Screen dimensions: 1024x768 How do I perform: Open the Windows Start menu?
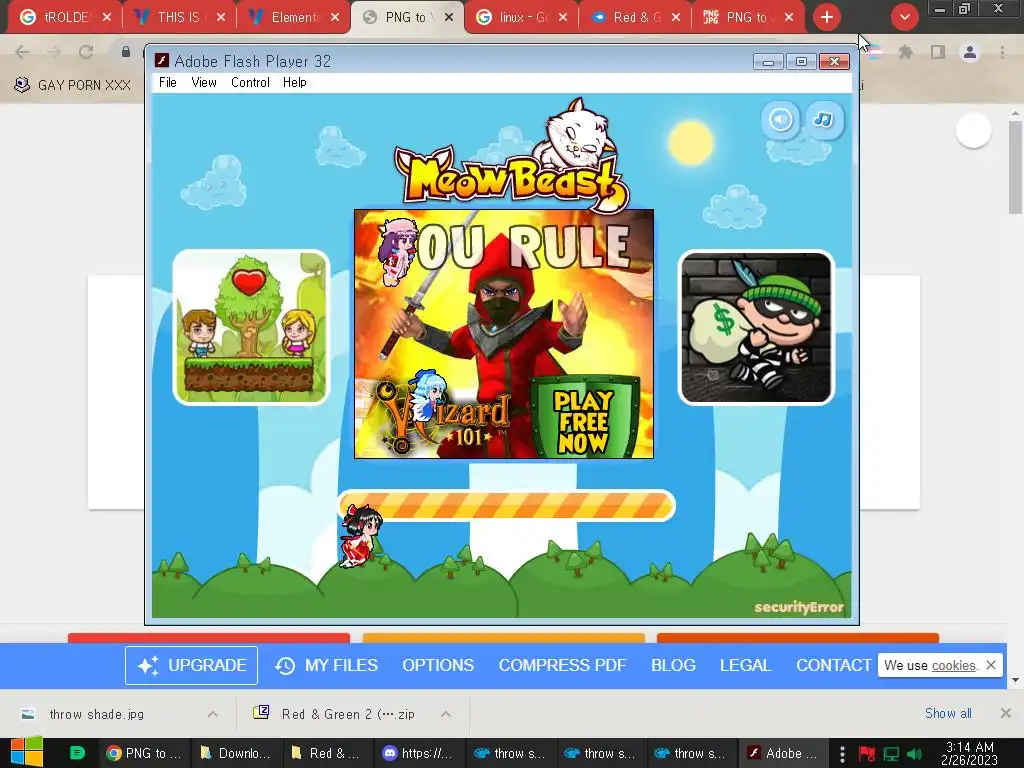(x=27, y=753)
